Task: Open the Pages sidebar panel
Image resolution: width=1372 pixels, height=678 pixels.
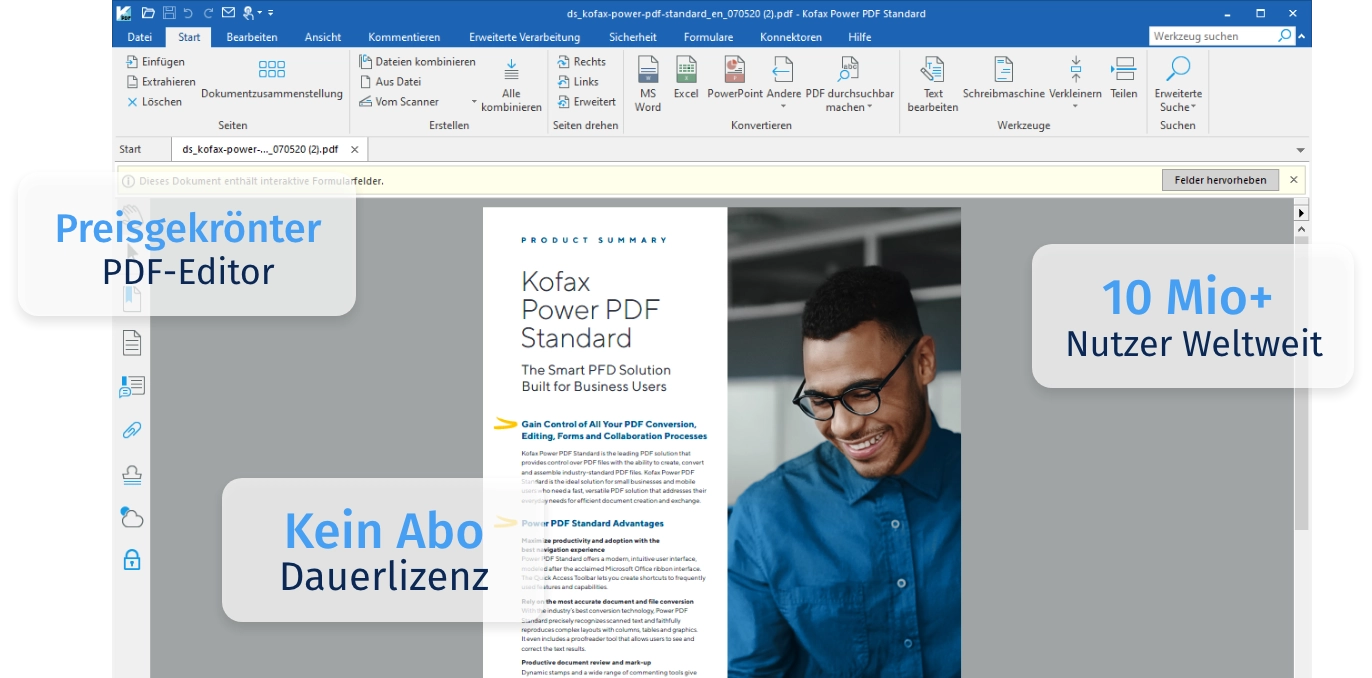Action: [132, 343]
